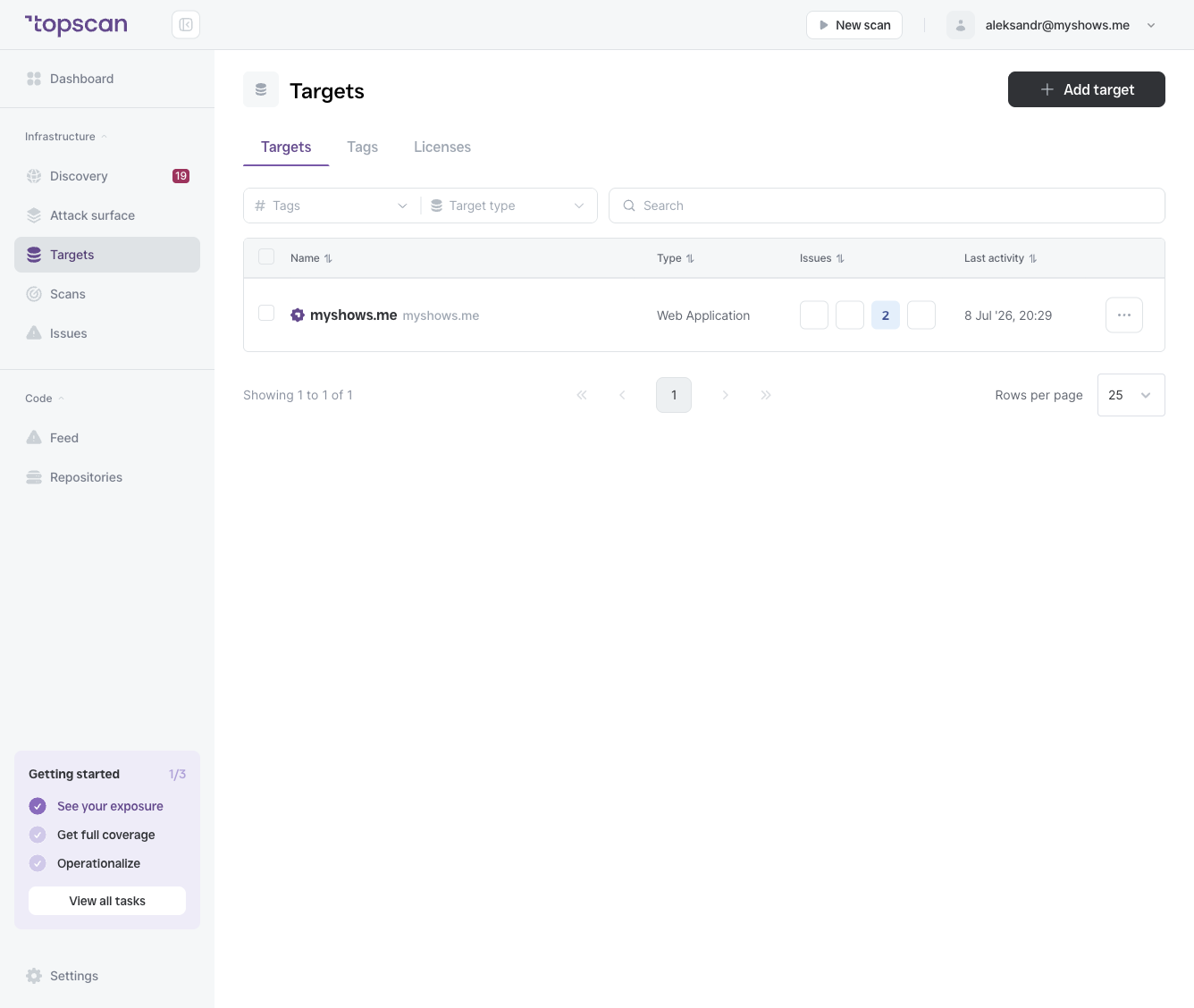Click the first empty issue severity box
This screenshot has height=1008, width=1194.
[x=814, y=315]
